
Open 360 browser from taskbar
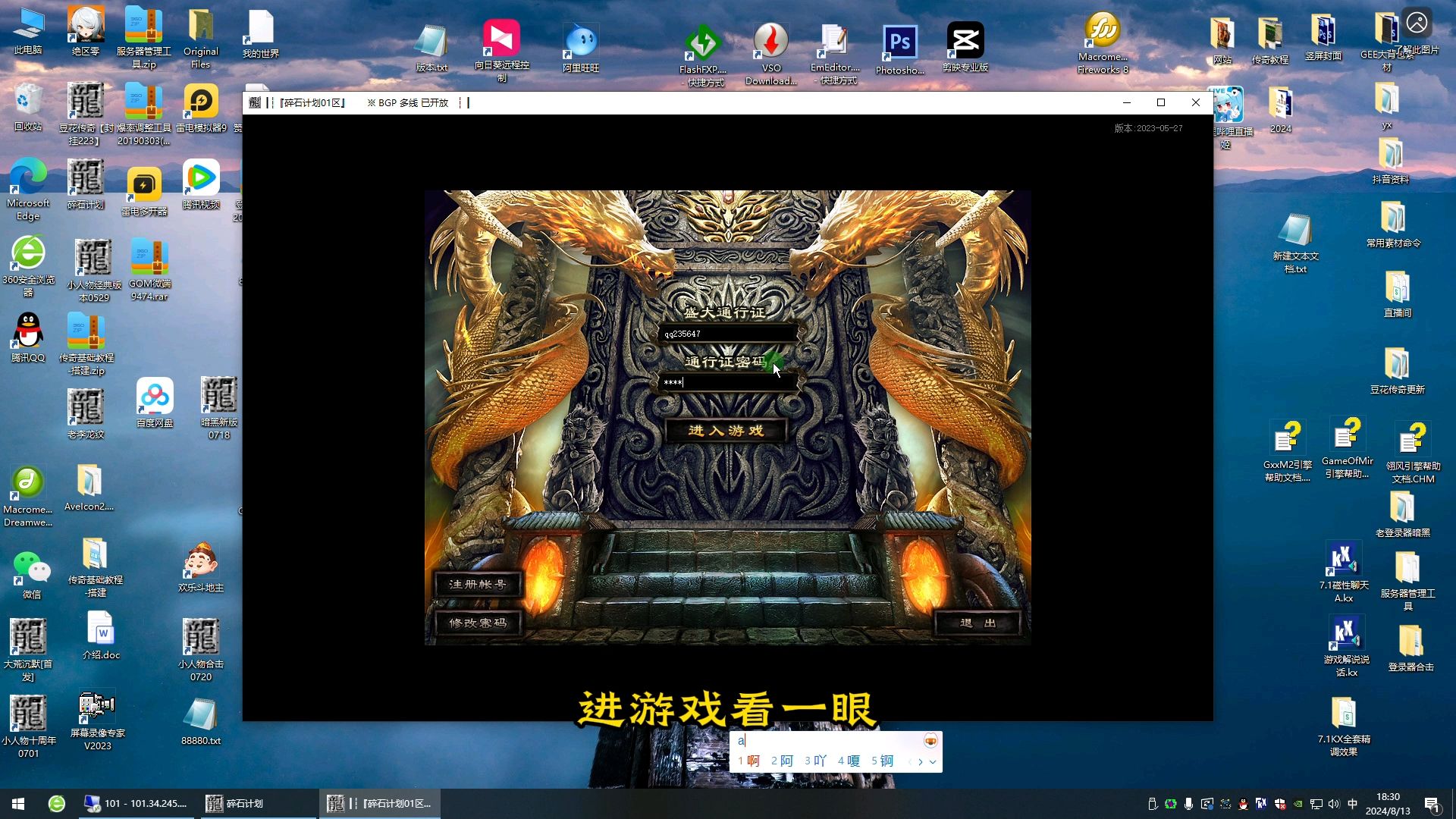coord(57,804)
